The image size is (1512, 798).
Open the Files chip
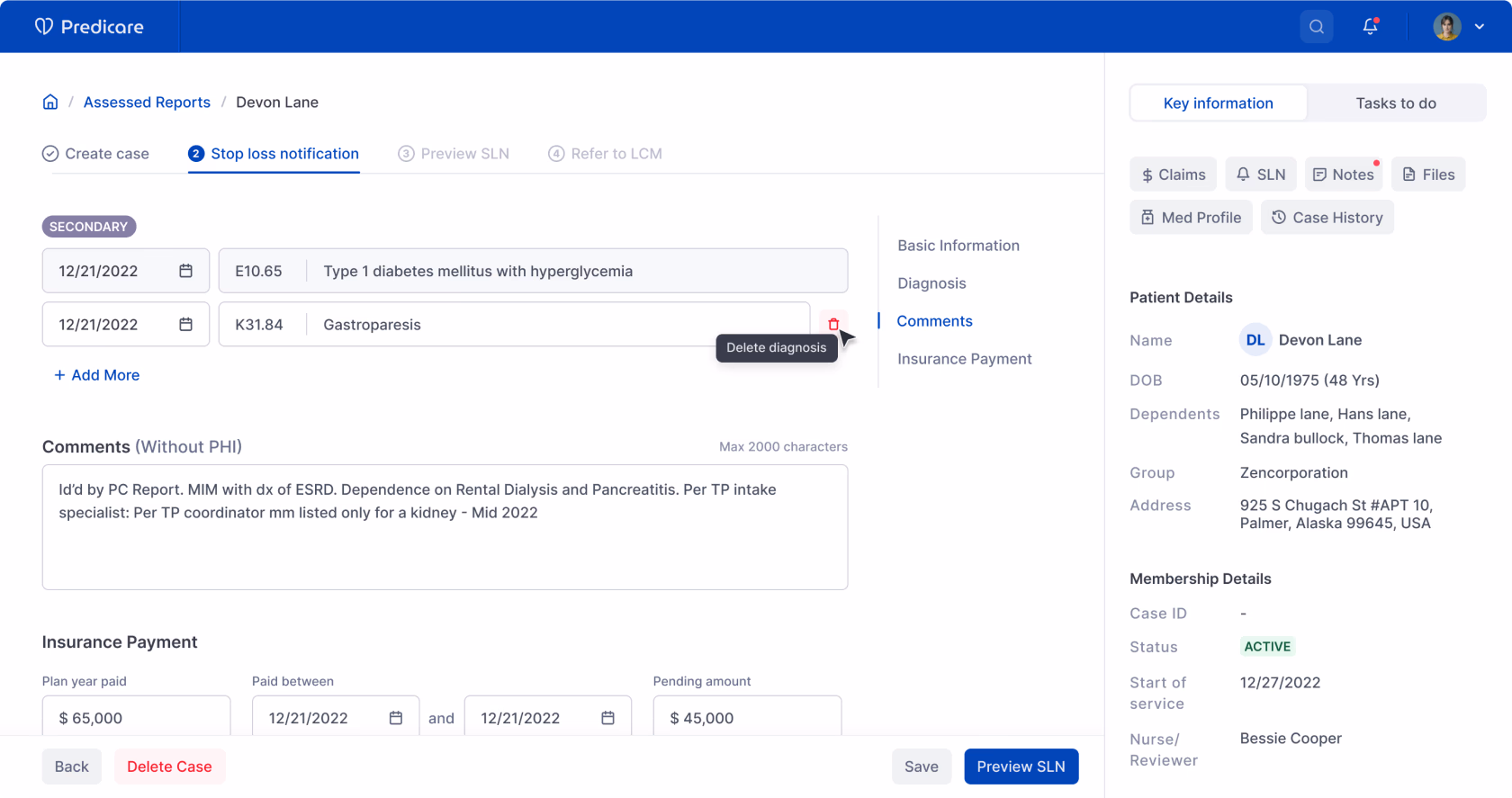tap(1428, 175)
